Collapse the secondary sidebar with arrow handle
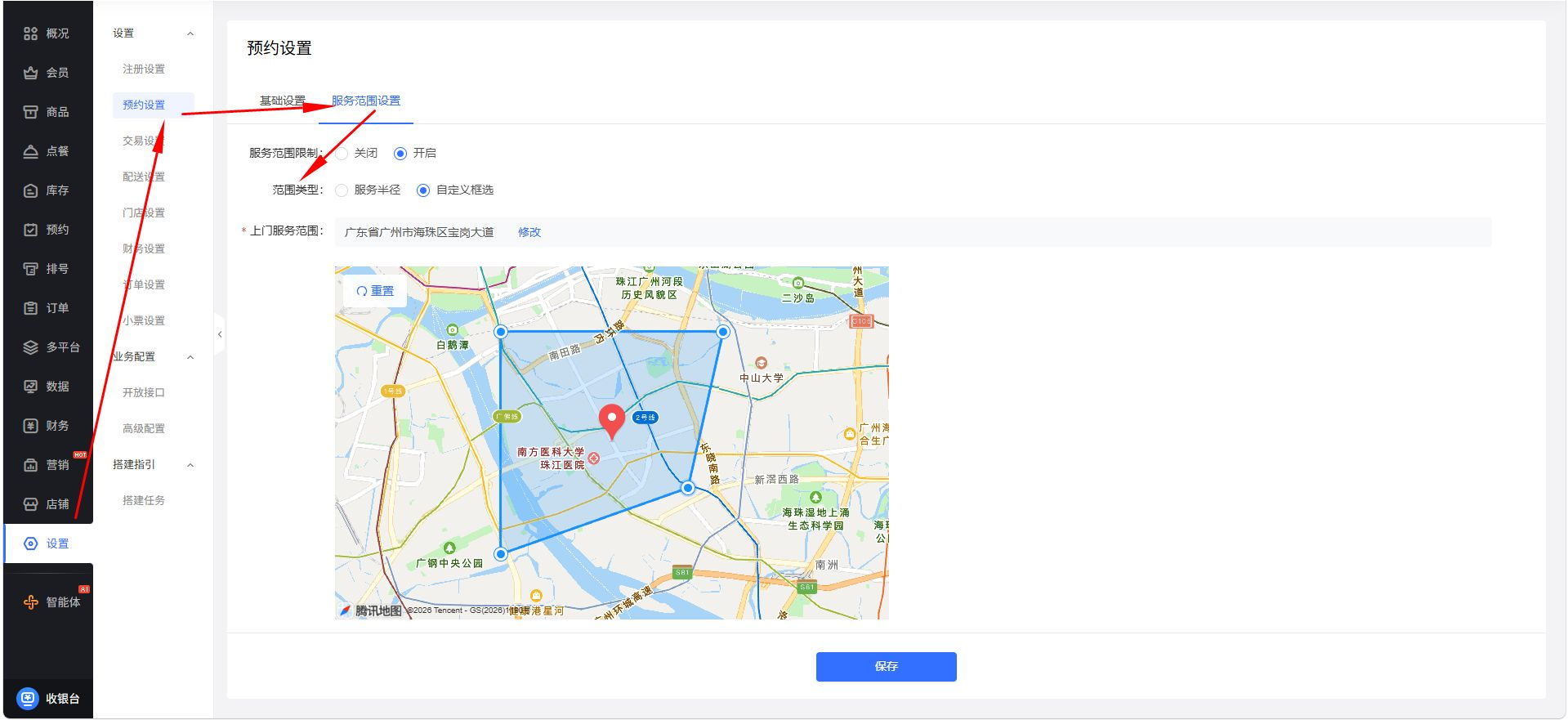This screenshot has height=720, width=1568. 219,334
